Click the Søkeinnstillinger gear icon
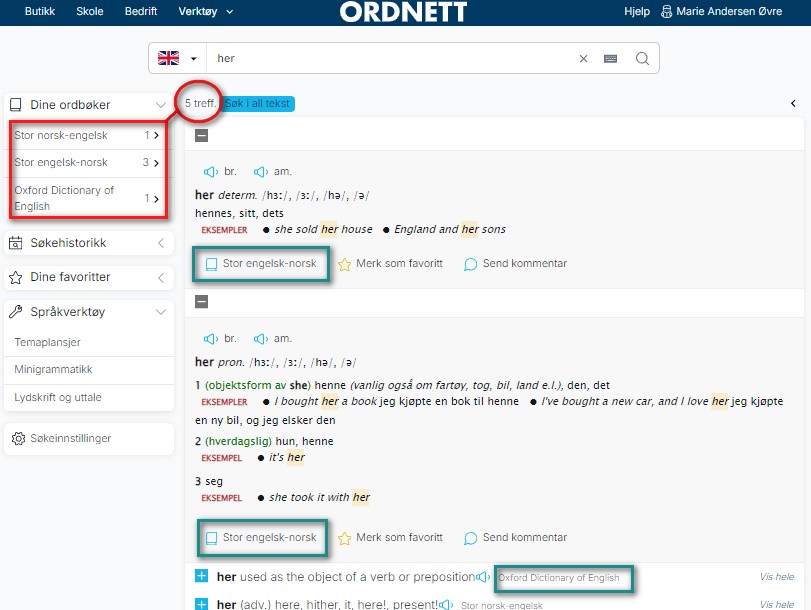 point(18,439)
